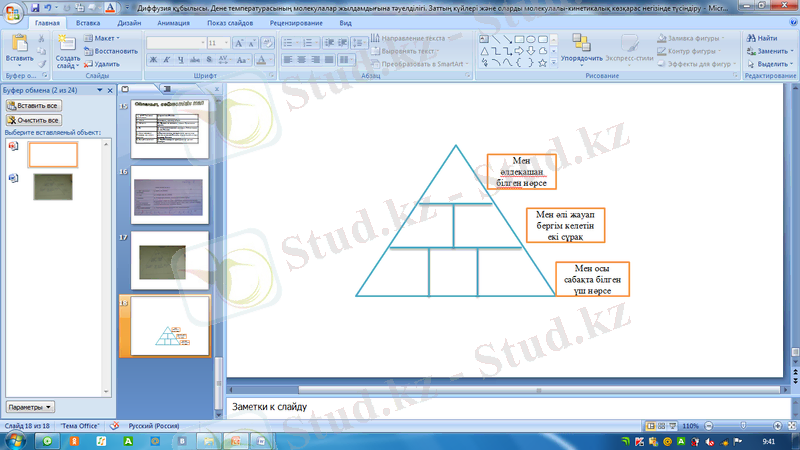The image size is (800, 450).
Task: Toggle center text alignment
Action: [301, 60]
